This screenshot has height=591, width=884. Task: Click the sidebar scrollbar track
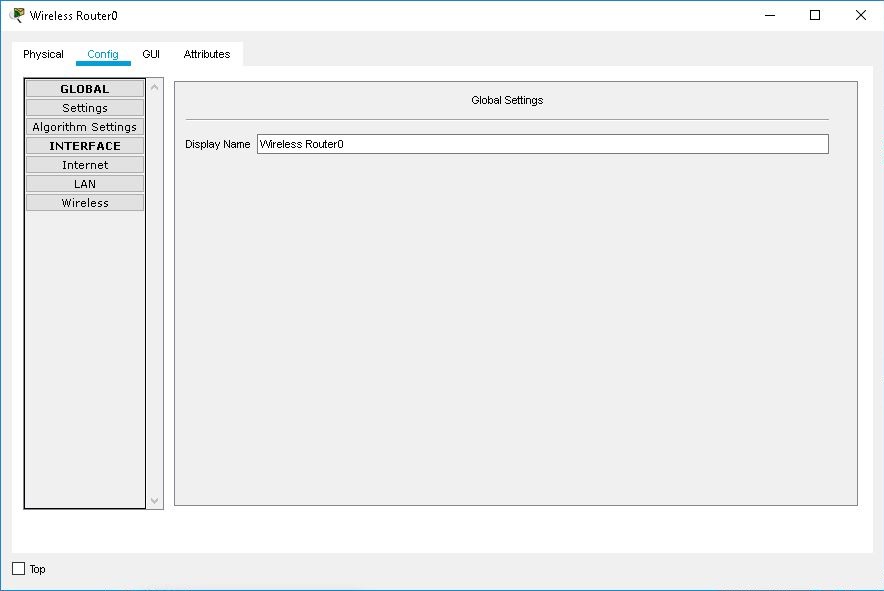[155, 300]
